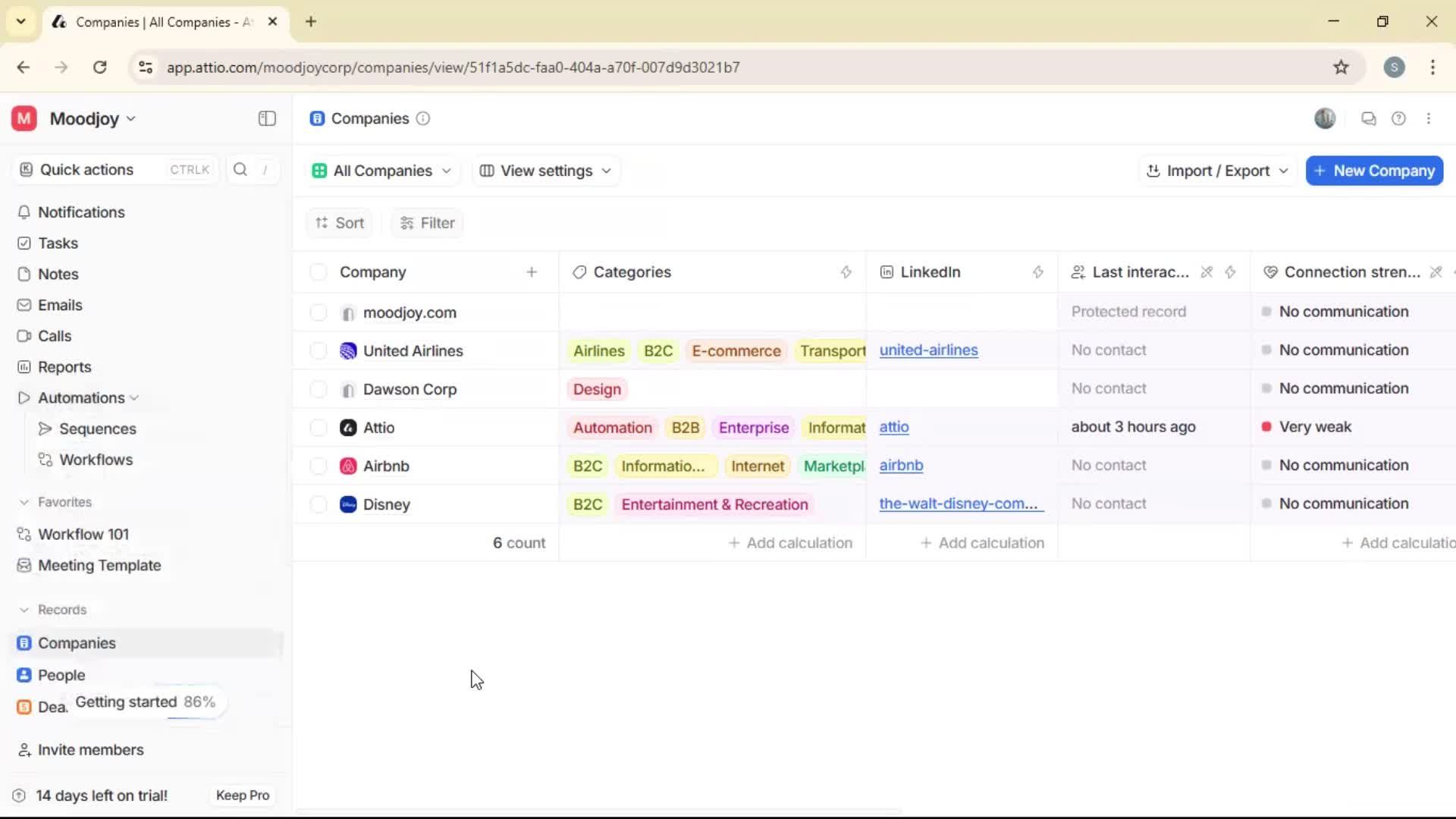Check the Attio row checkbox
Viewport: 1456px width, 819px height.
click(x=318, y=427)
